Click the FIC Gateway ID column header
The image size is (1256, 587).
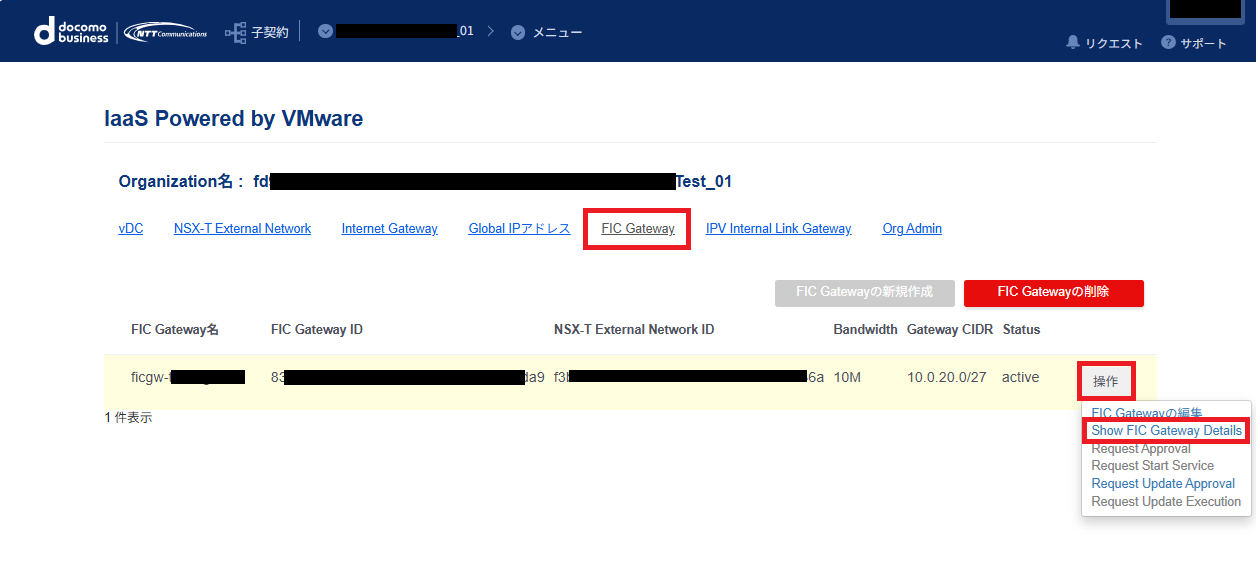317,330
